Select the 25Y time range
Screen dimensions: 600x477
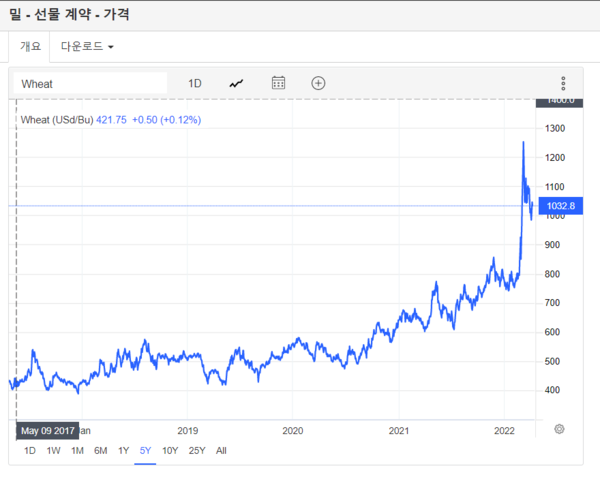(x=197, y=450)
